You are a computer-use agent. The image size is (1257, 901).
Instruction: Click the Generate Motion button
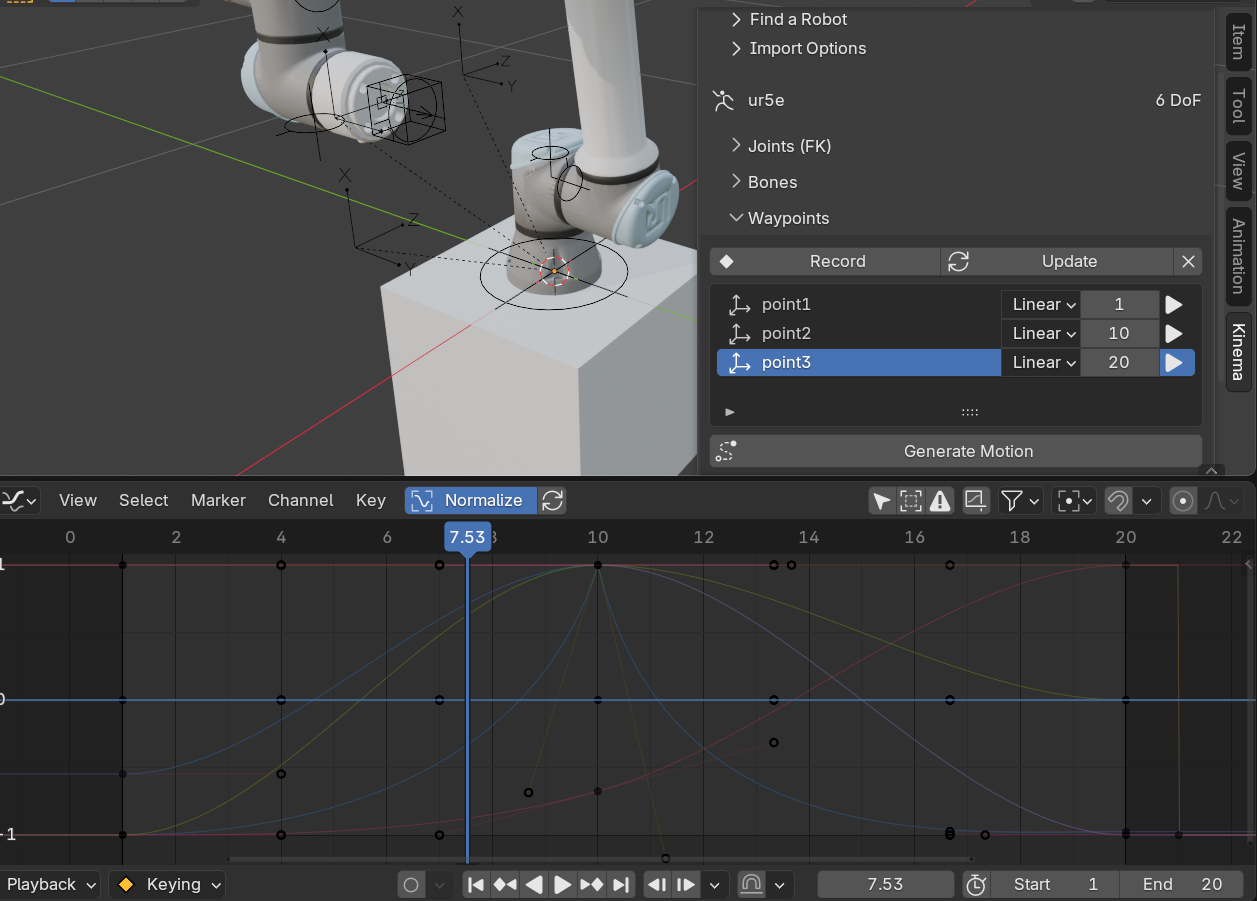(x=956, y=451)
